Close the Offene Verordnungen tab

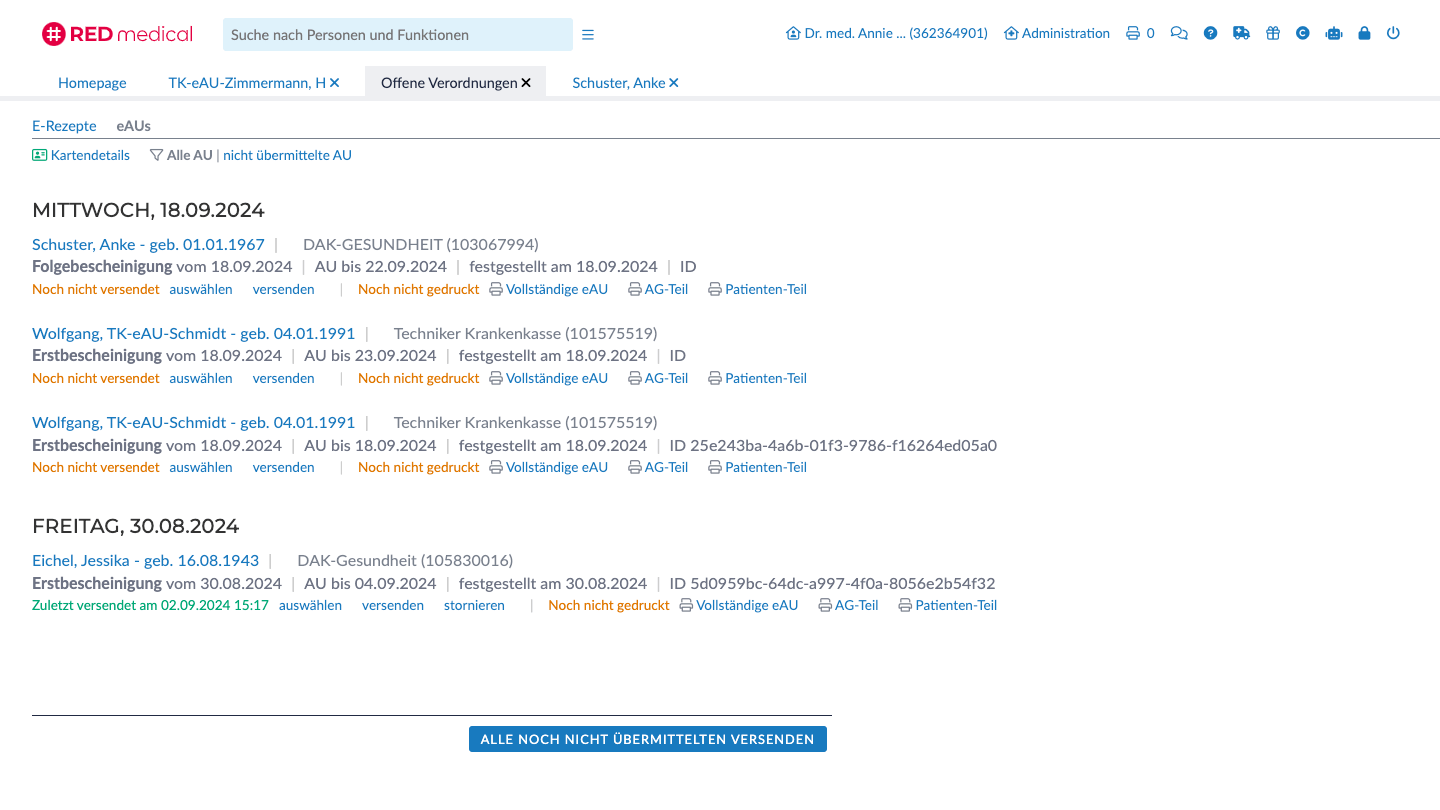pos(526,83)
